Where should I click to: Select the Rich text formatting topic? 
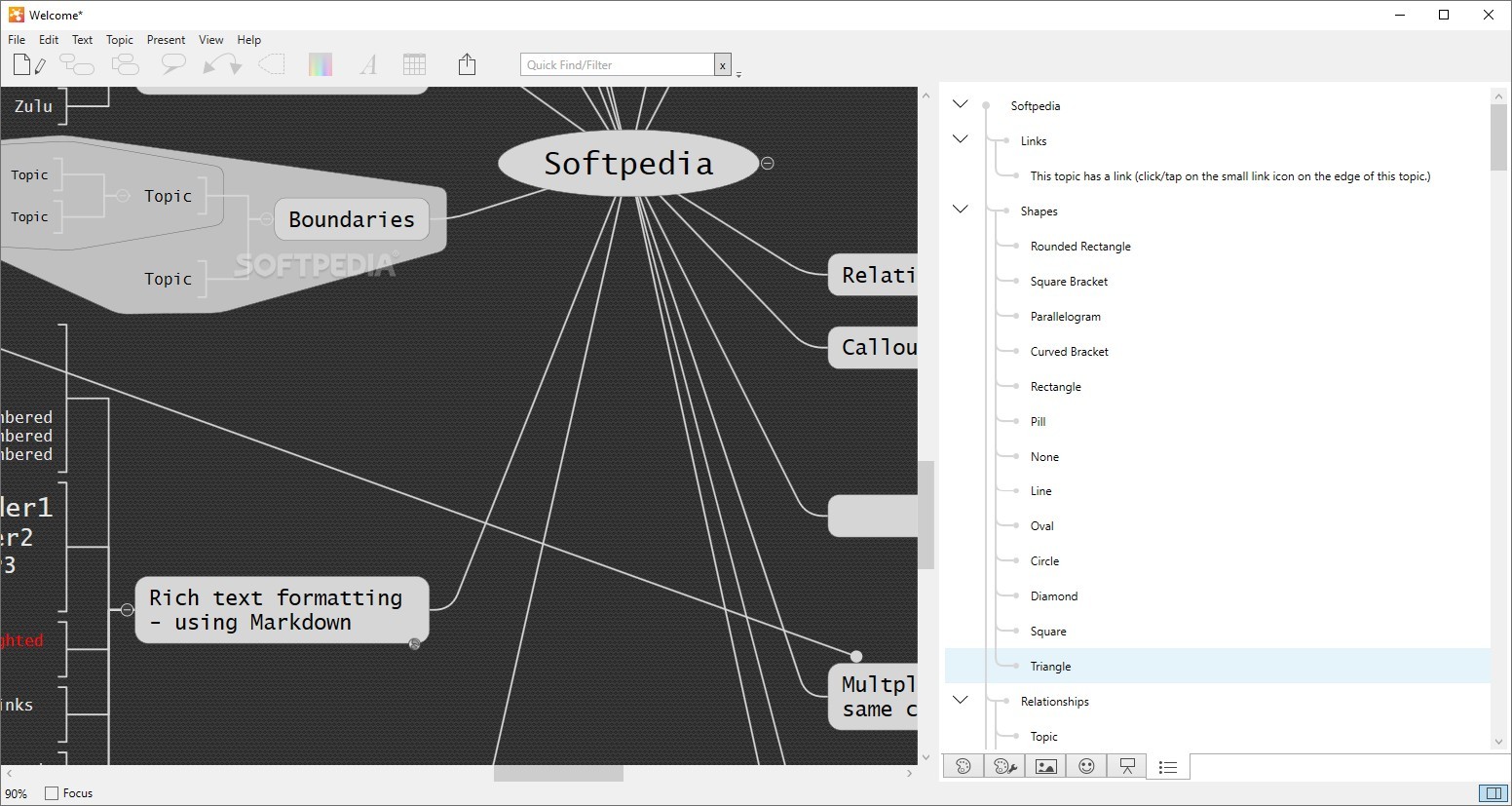[282, 610]
